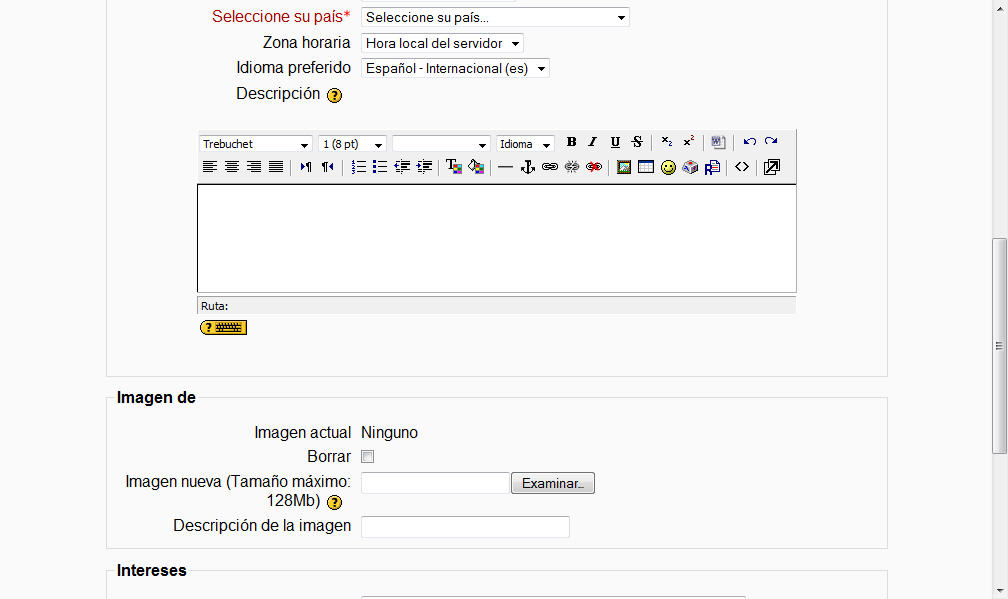The image size is (1008, 599).
Task: Click the Examinar button
Action: pyautogui.click(x=553, y=483)
